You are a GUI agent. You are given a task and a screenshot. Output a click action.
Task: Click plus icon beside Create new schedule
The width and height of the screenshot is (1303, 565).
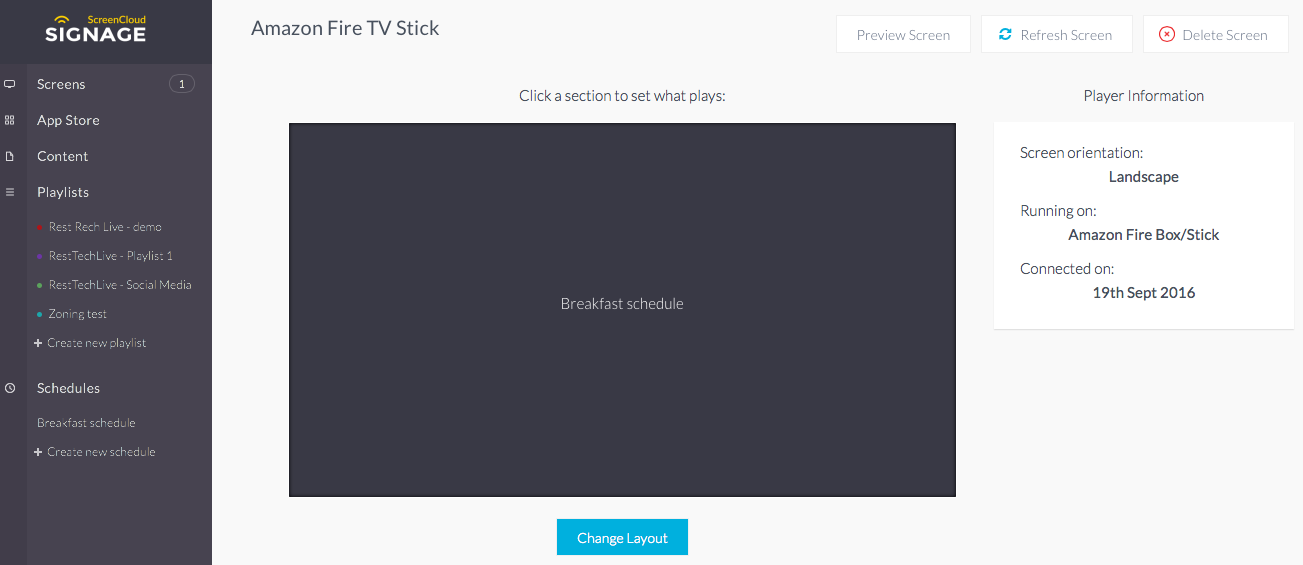point(38,452)
